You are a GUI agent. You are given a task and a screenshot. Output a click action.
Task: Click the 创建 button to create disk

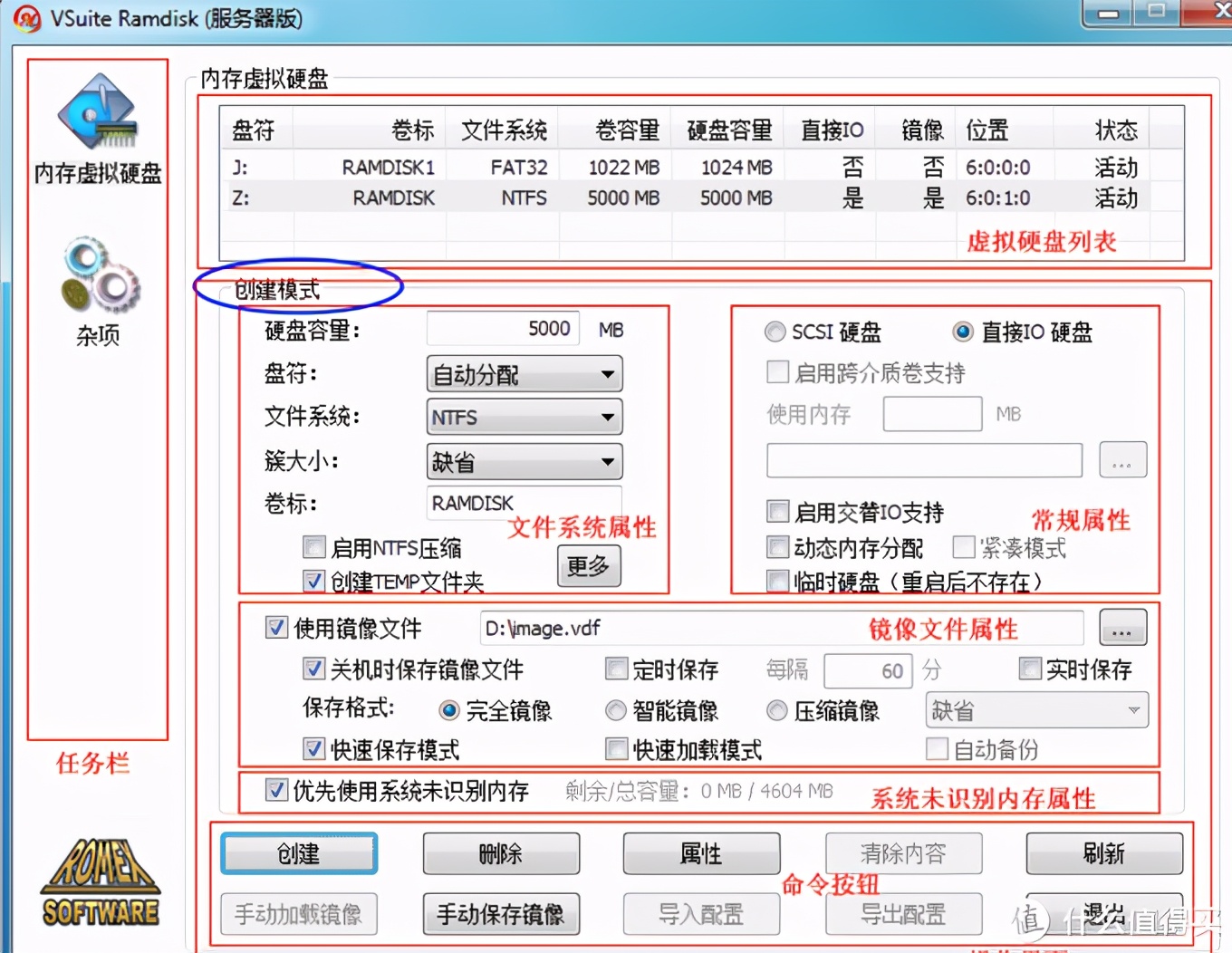(298, 852)
